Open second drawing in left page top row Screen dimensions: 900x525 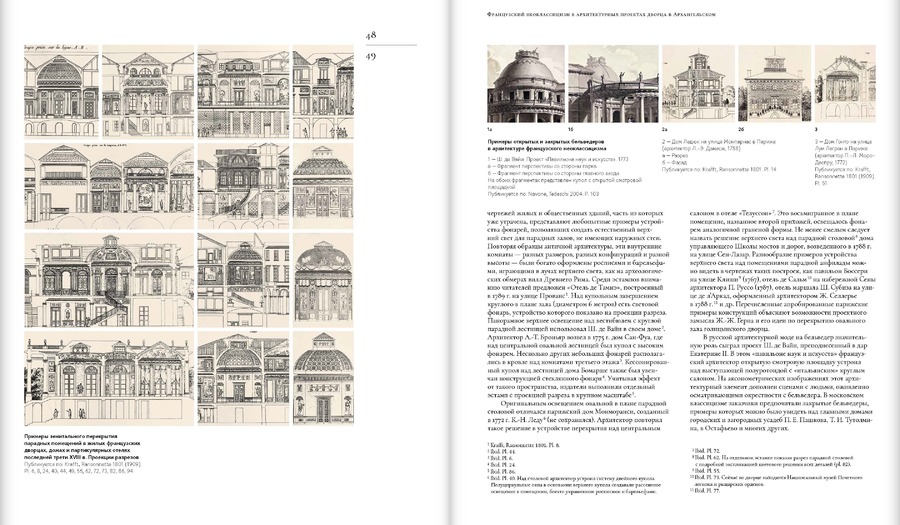tap(148, 91)
